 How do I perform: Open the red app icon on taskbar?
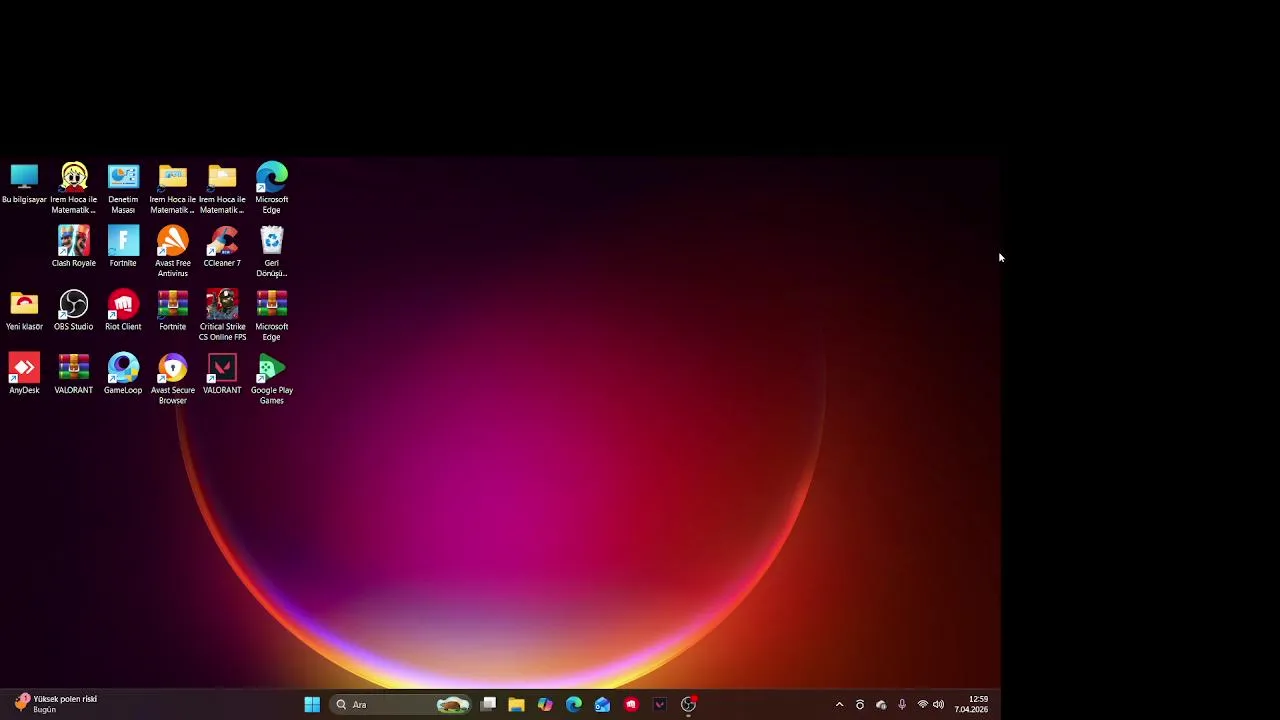[631, 705]
